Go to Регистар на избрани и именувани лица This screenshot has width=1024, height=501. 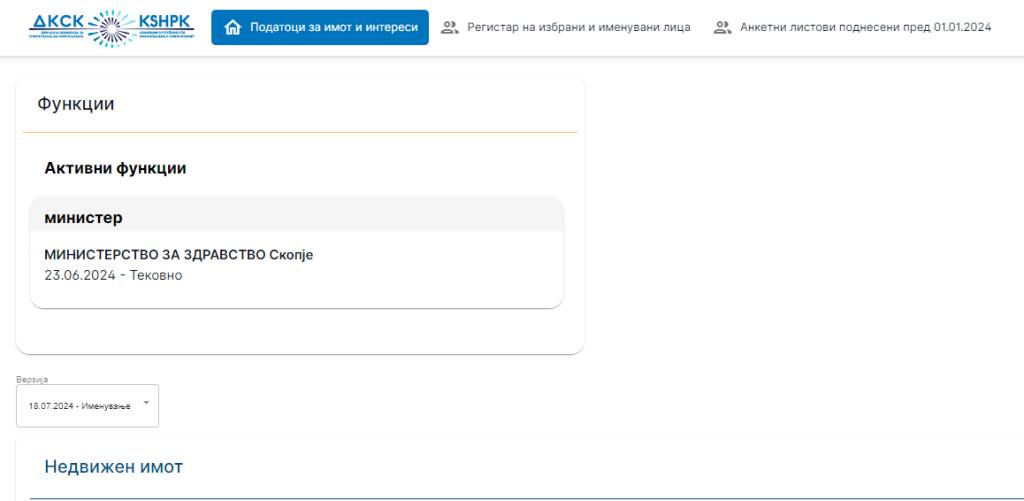coord(578,28)
